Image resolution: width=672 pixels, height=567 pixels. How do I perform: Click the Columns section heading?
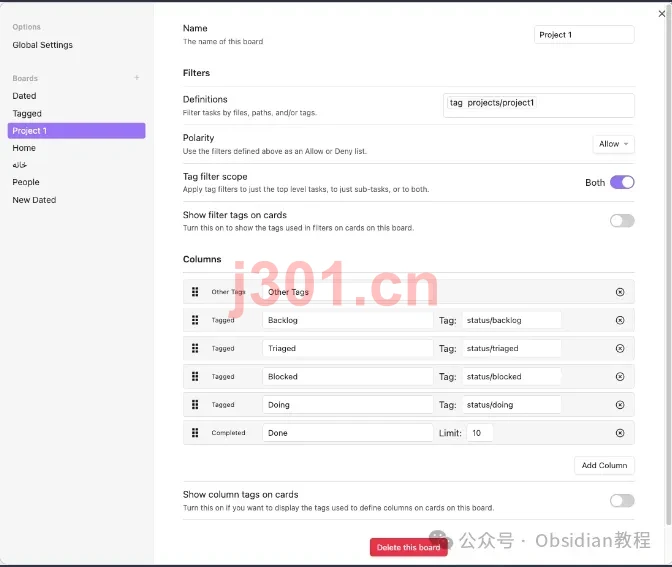coord(202,259)
